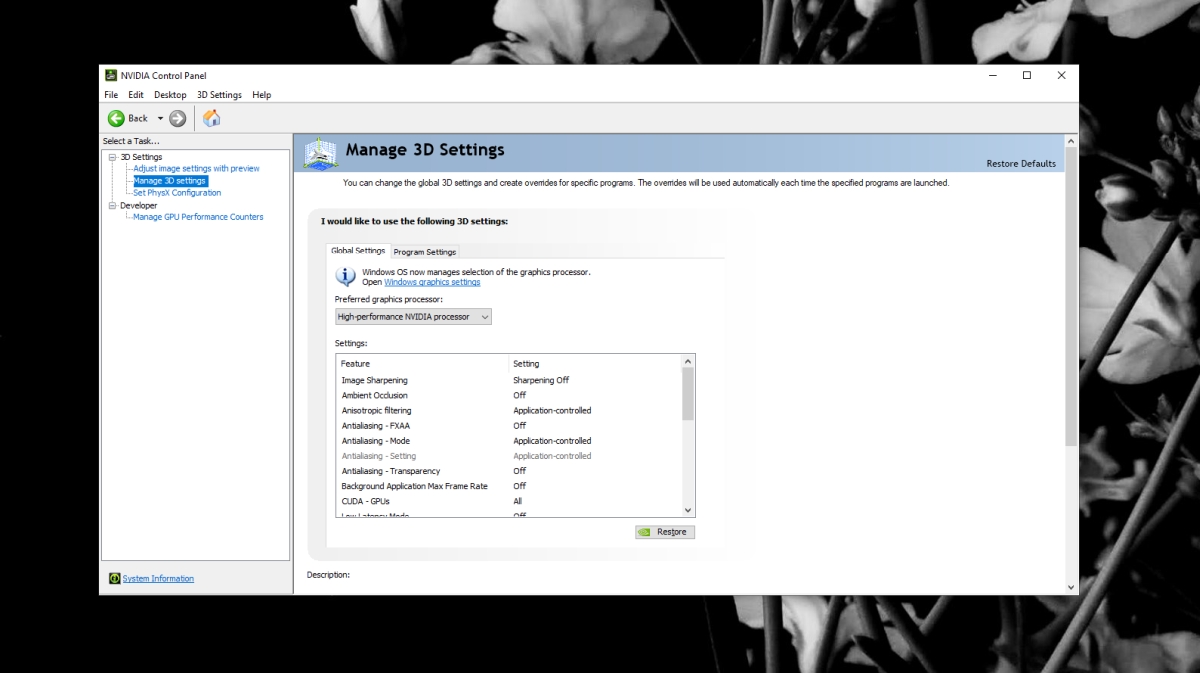This screenshot has width=1200, height=673.
Task: Click settings list scroll-down arrow
Action: coord(688,510)
